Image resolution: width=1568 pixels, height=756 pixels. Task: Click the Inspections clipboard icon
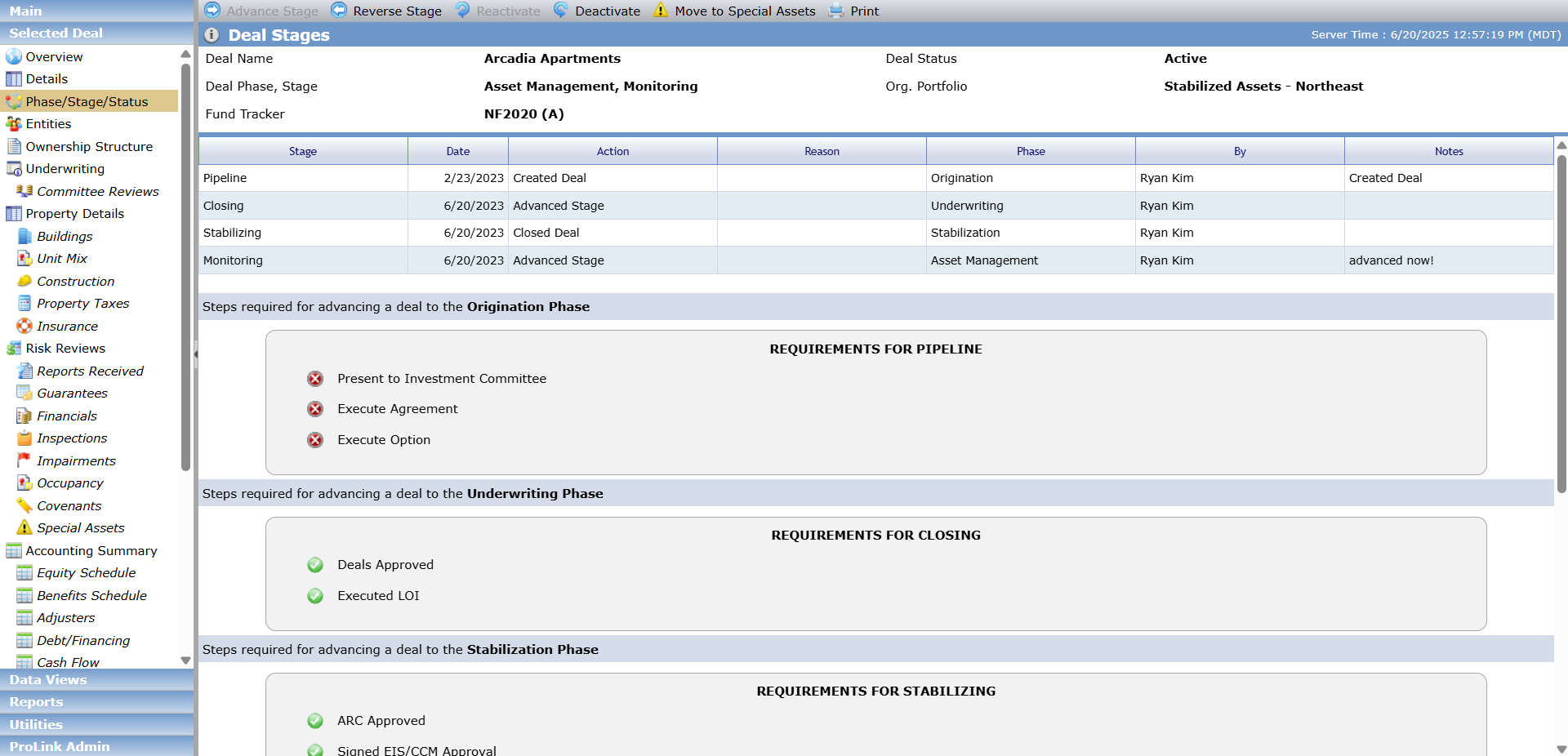pyautogui.click(x=24, y=438)
